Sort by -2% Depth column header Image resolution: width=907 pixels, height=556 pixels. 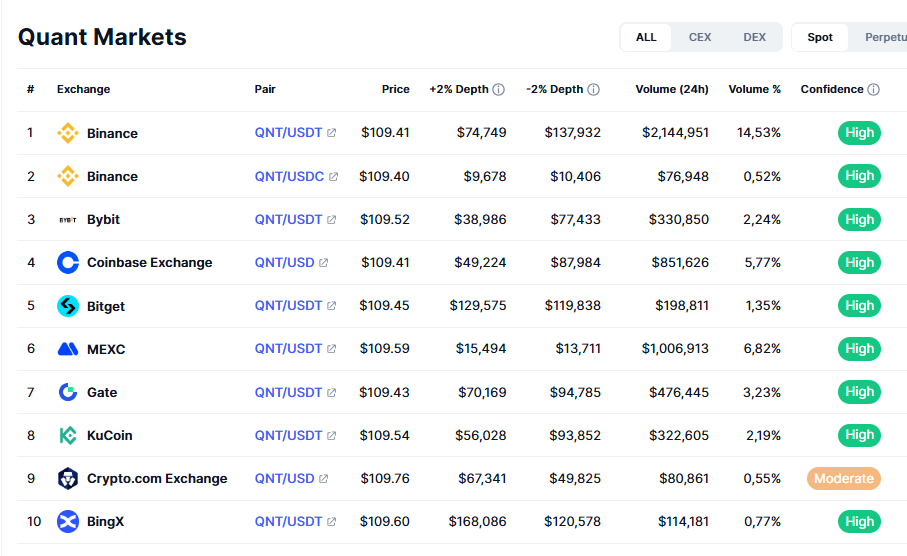pyautogui.click(x=554, y=89)
